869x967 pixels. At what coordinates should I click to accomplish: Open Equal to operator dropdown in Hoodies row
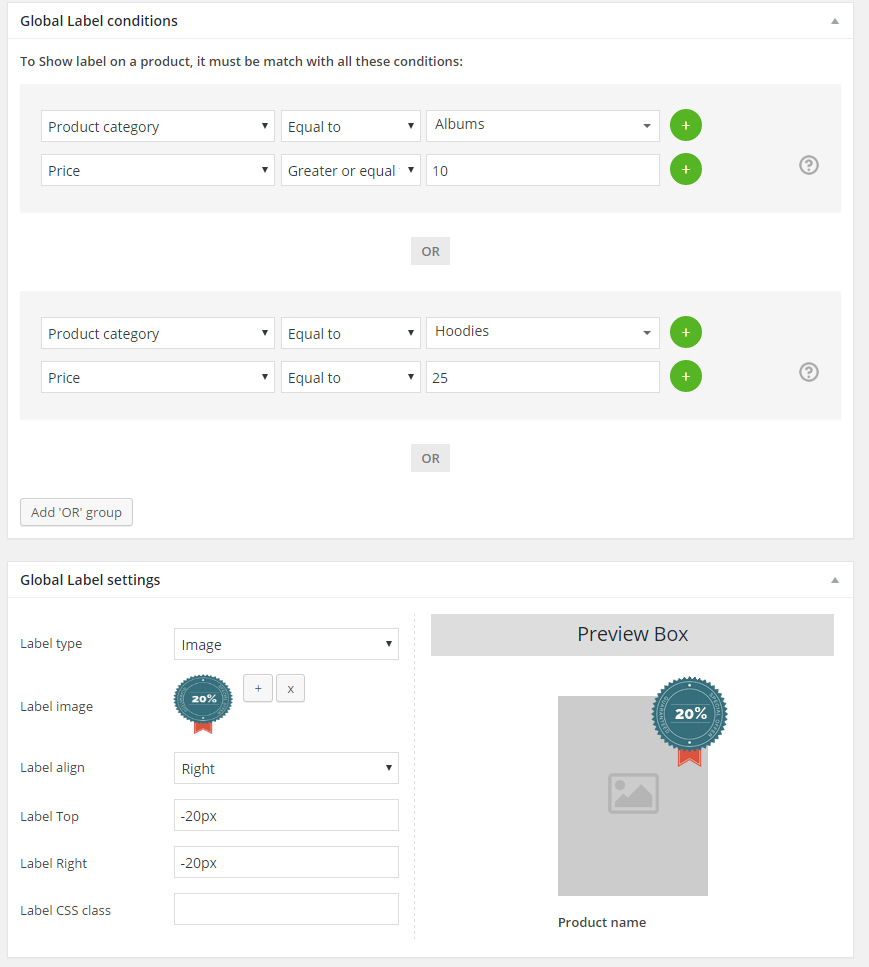[350, 334]
